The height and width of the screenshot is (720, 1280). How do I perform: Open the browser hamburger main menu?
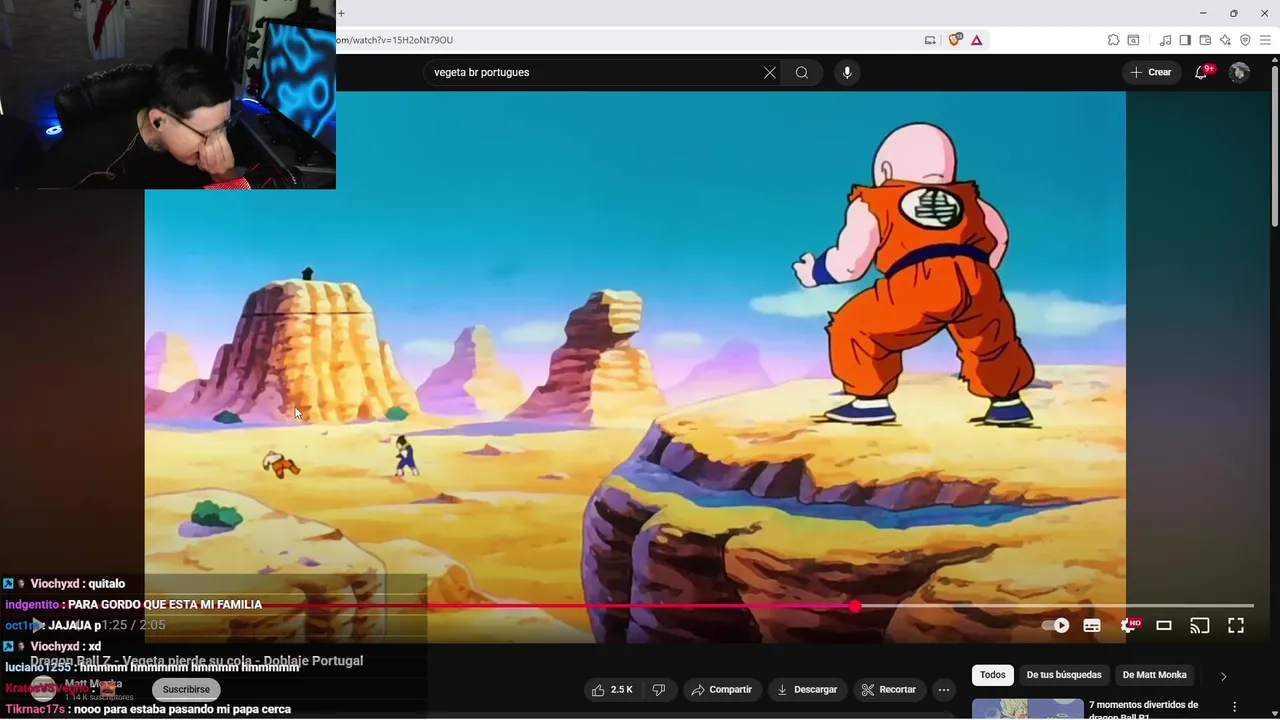(1265, 40)
